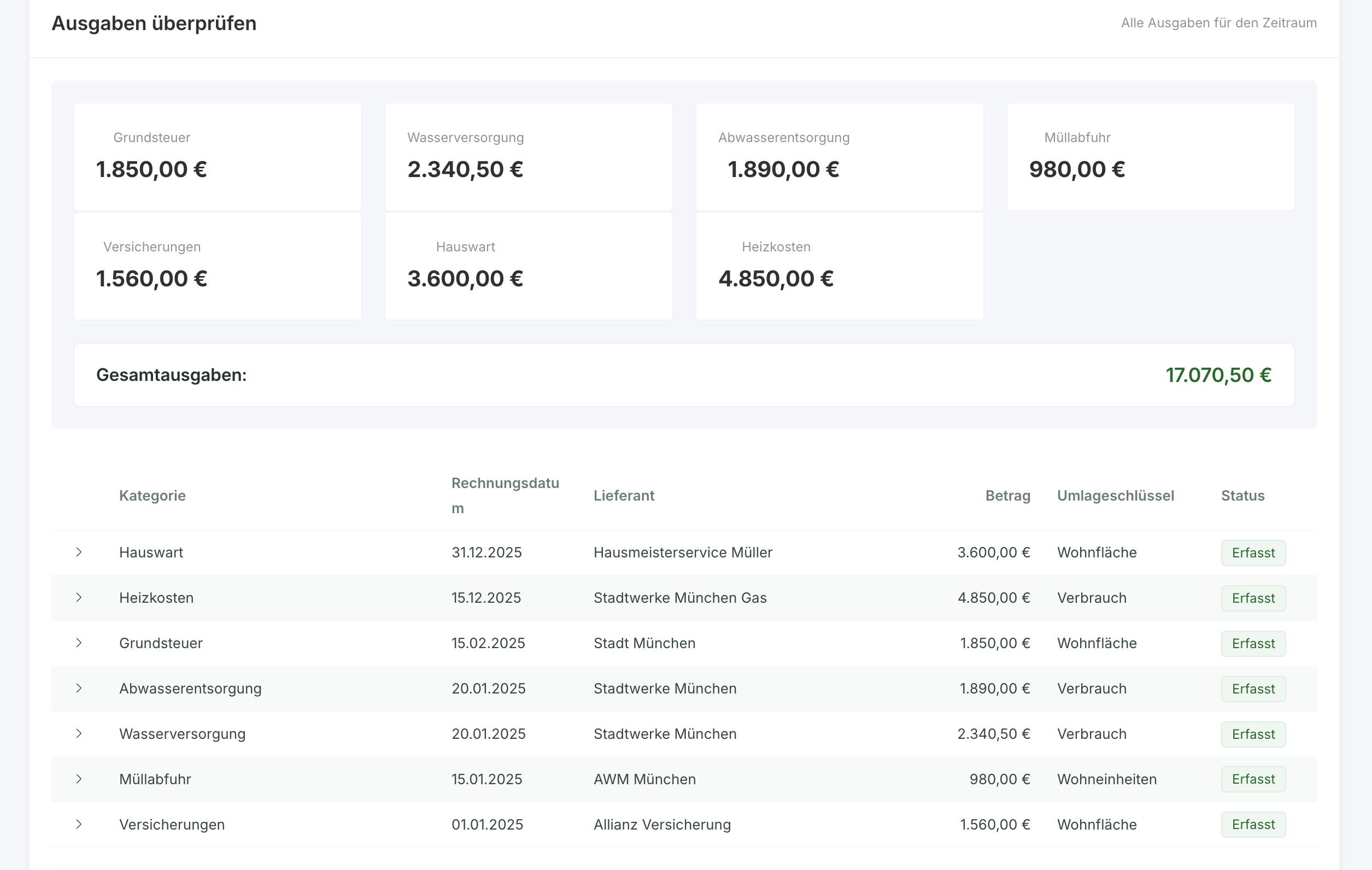Select the Grundsteuer summary card
Screen dimensions: 1372x870
click(x=218, y=157)
